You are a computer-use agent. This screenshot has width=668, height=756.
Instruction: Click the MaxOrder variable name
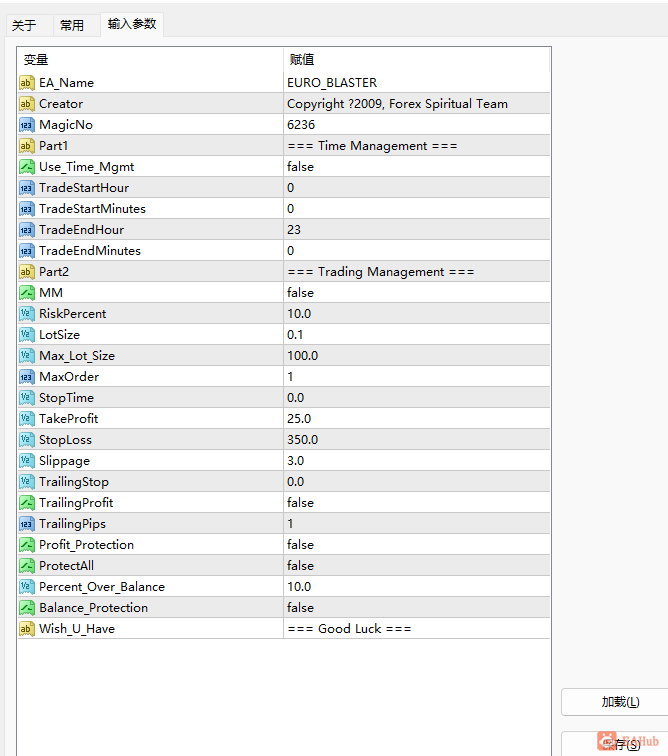pyautogui.click(x=69, y=377)
